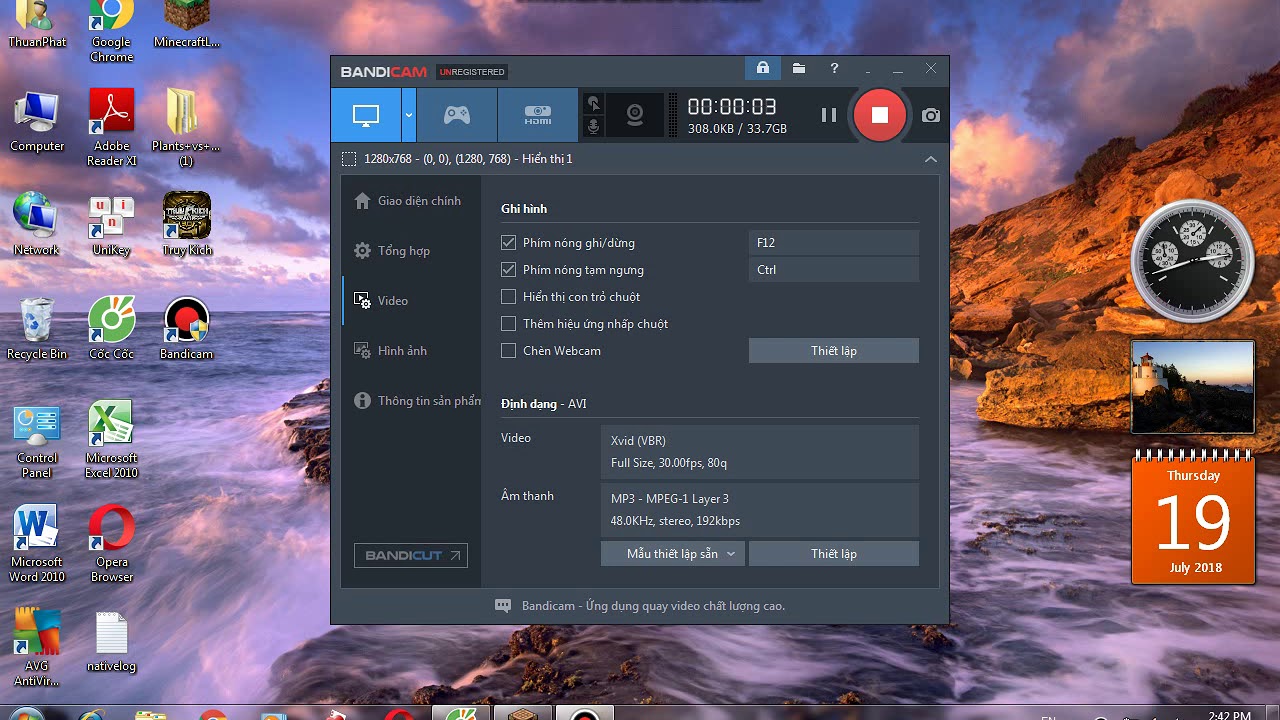The height and width of the screenshot is (720, 1280).
Task: Click the 00:00:03 recording timer
Action: coord(732,107)
